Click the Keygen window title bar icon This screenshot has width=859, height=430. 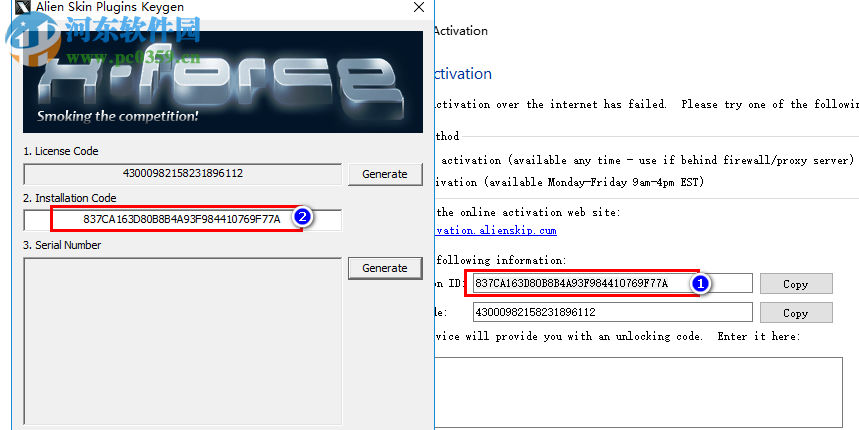(x=22, y=7)
